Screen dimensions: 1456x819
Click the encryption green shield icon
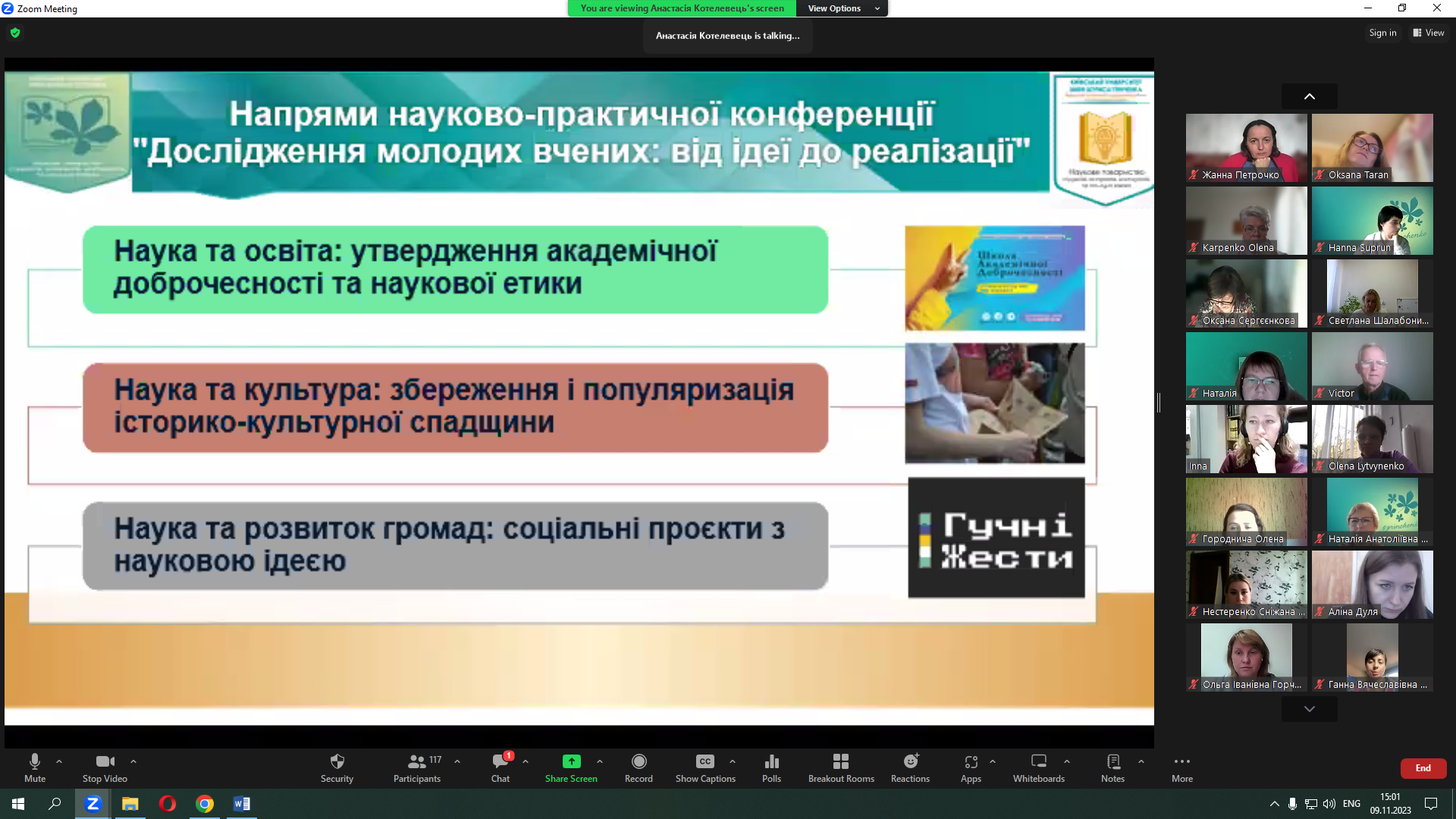15,33
